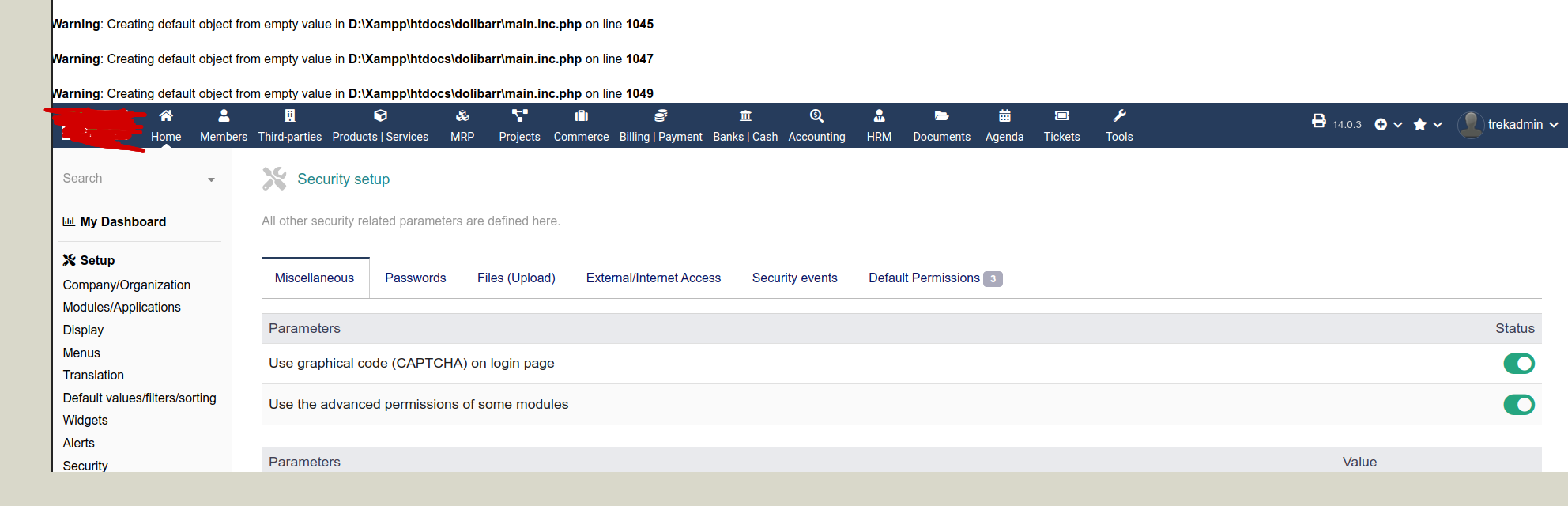Open Default values/filters/sorting page
Image resolution: width=1568 pixels, height=506 pixels.
pos(140,398)
